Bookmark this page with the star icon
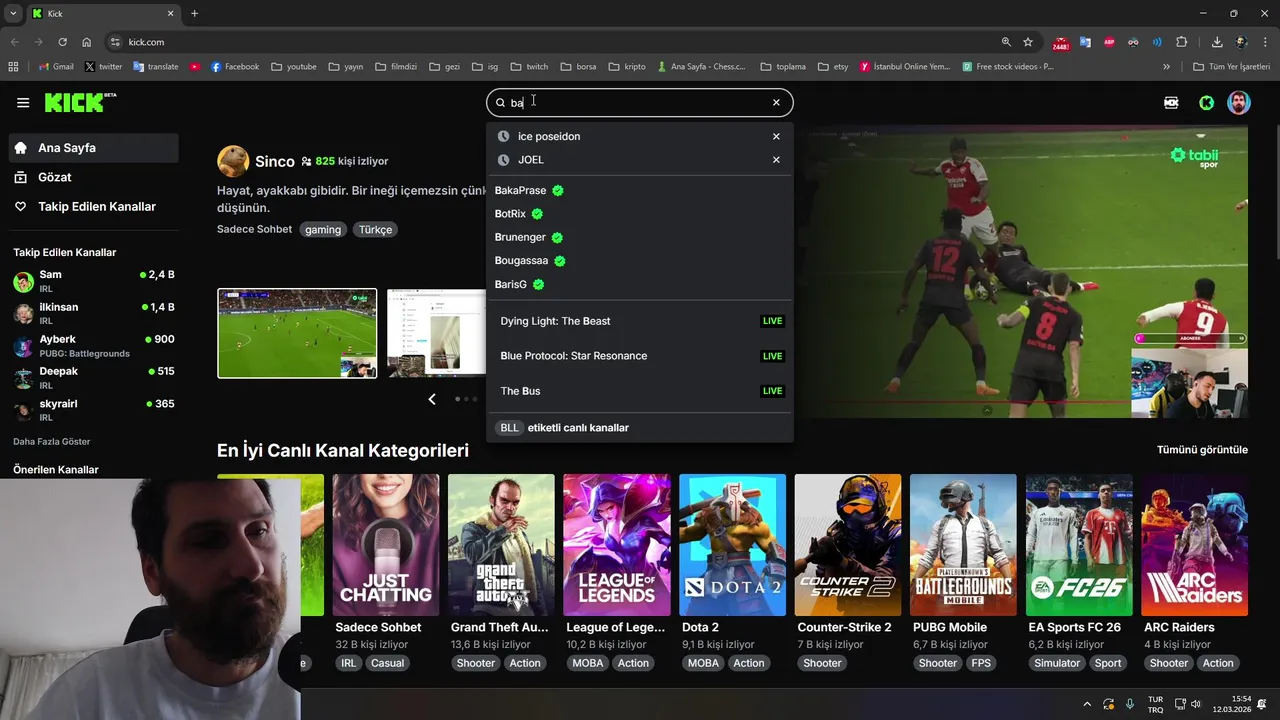The image size is (1280, 720). 1028,42
